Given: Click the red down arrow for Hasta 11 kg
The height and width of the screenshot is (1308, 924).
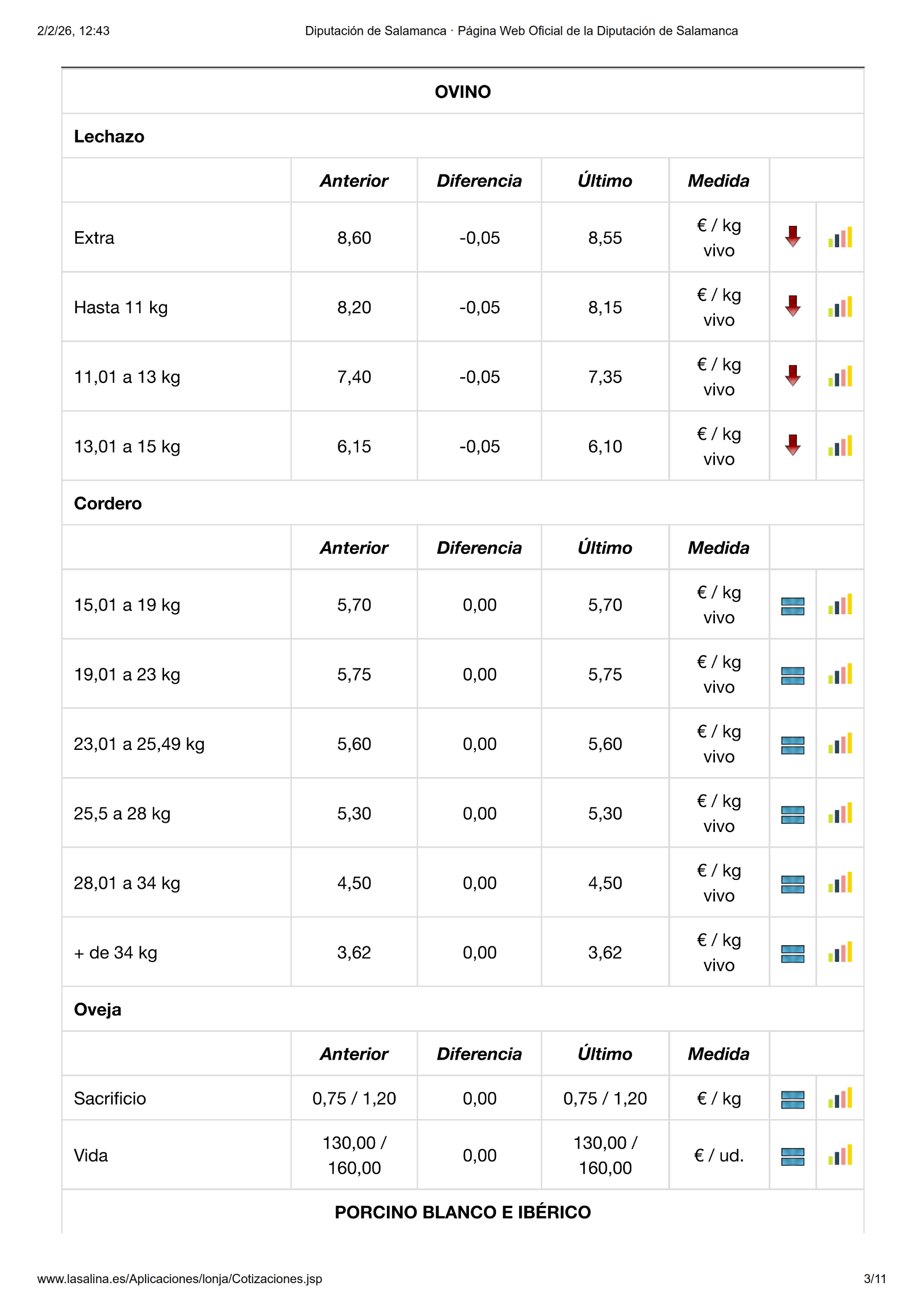Looking at the screenshot, I should pyautogui.click(x=792, y=306).
